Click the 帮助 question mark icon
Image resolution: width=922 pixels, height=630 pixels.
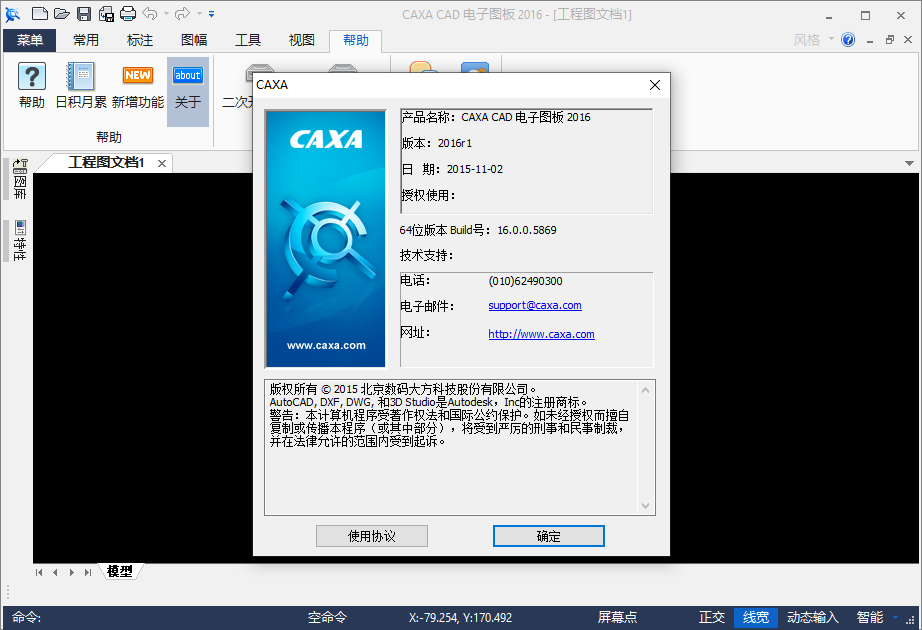click(32, 86)
